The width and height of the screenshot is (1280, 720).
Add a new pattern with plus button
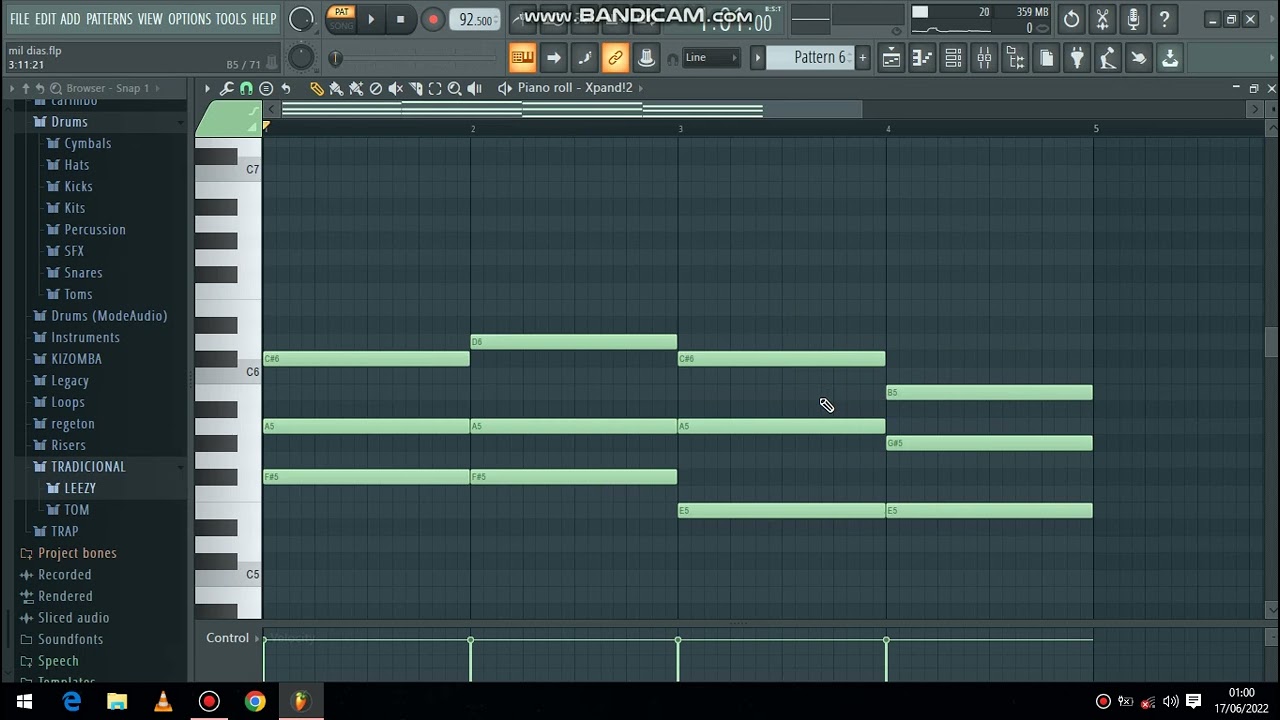coord(862,58)
